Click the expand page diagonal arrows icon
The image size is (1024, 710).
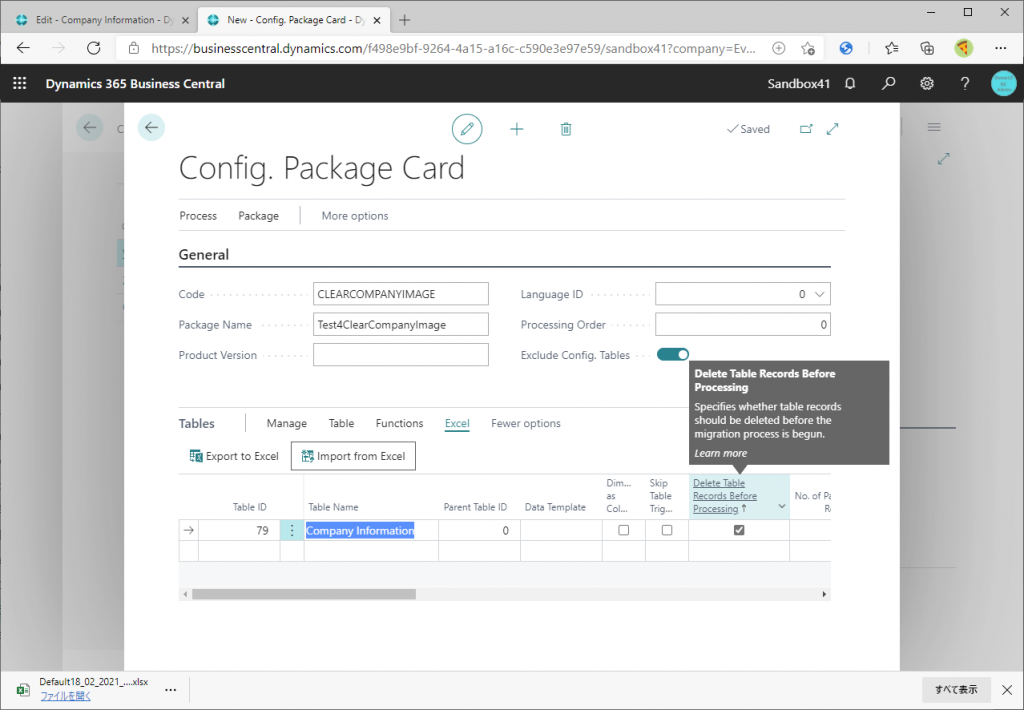pyautogui.click(x=833, y=129)
